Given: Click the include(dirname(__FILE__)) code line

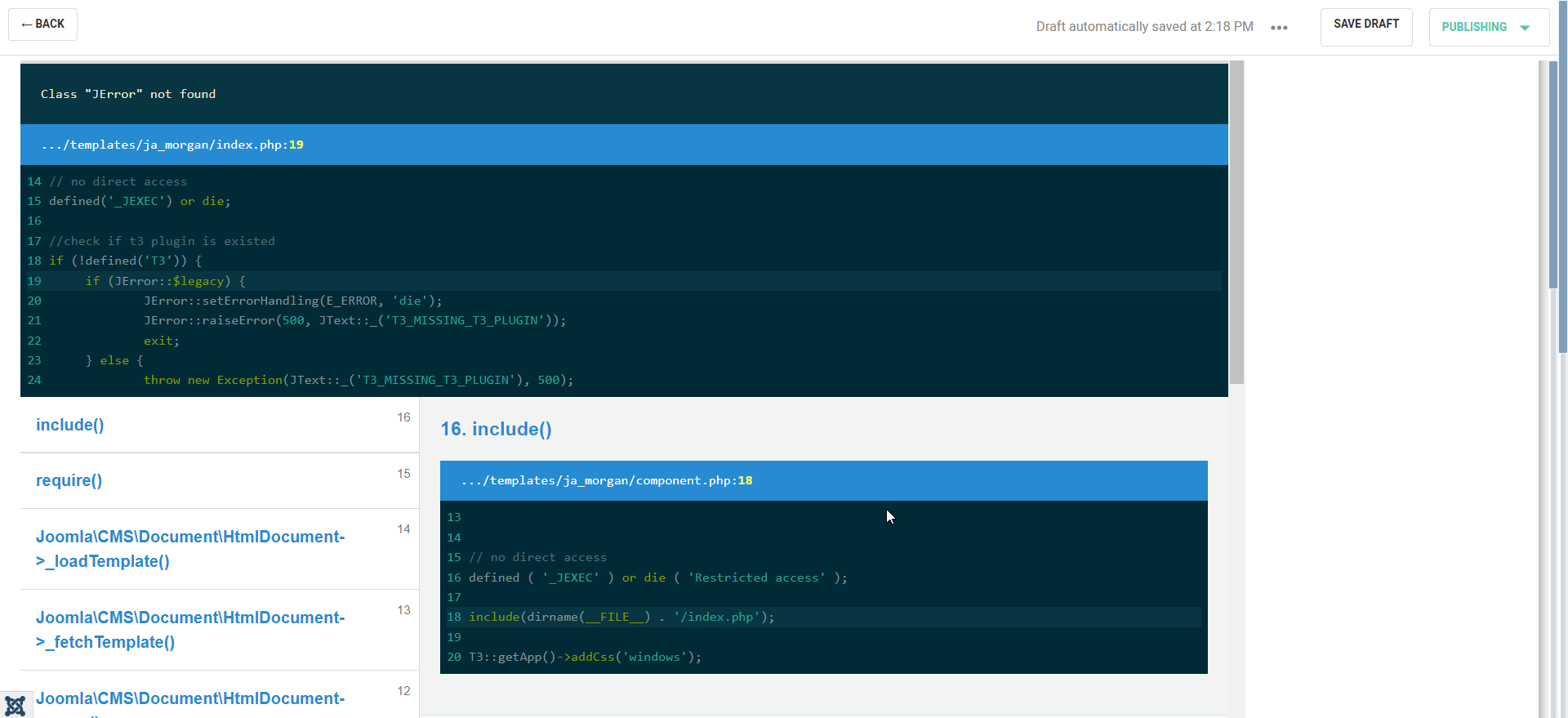Looking at the screenshot, I should 621,617.
